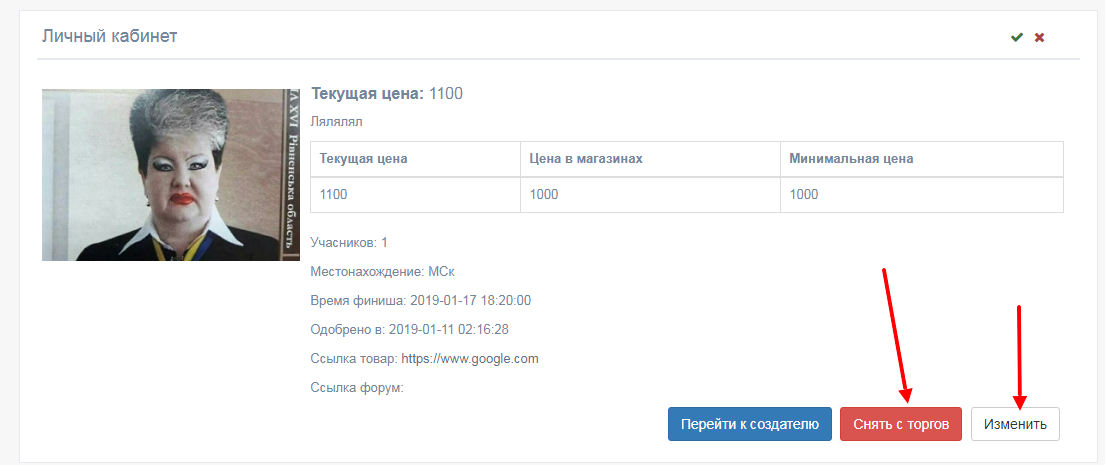
Task: Click the product photo thumbnail
Action: [171, 175]
